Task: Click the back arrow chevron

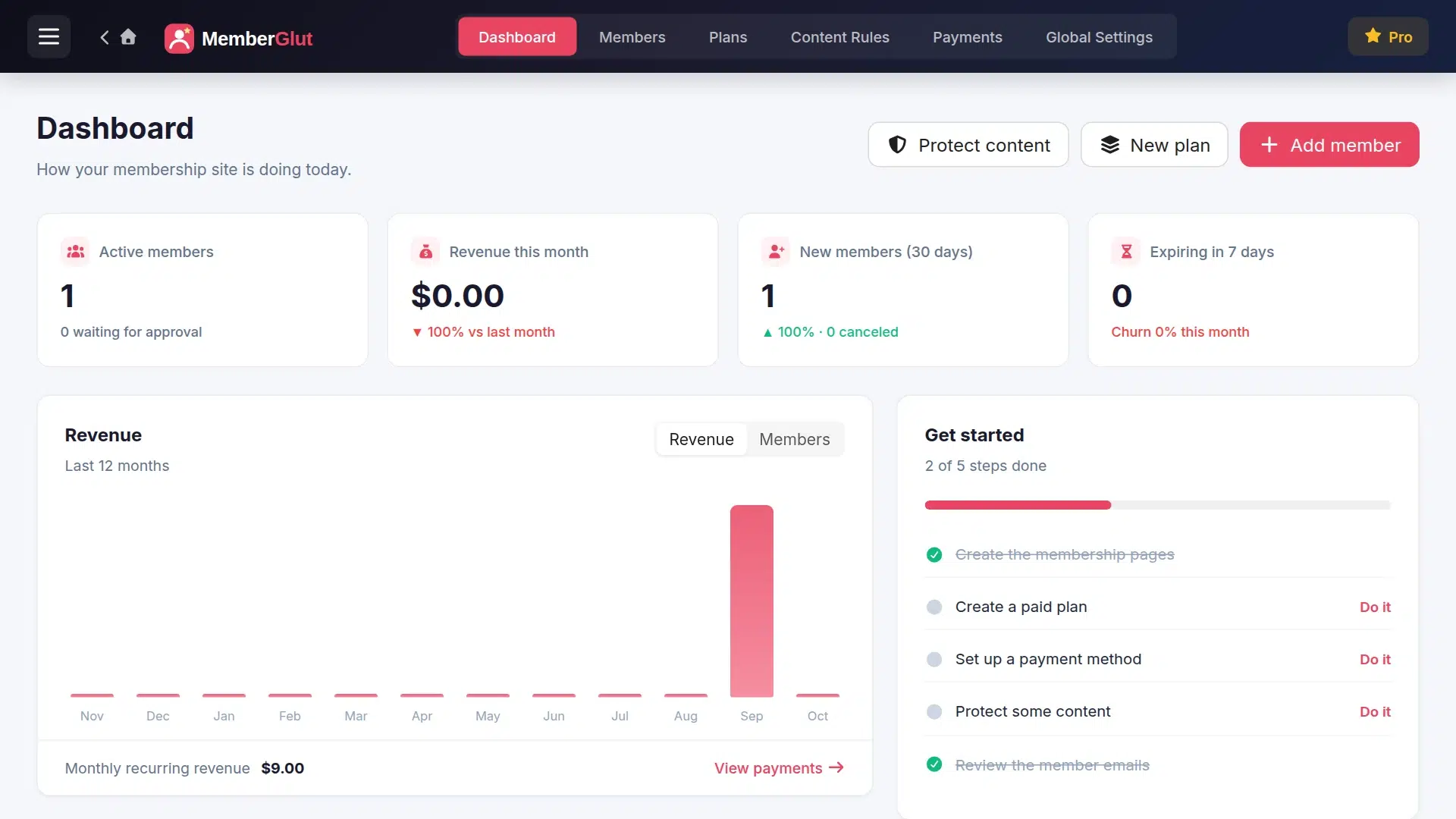Action: 105,37
